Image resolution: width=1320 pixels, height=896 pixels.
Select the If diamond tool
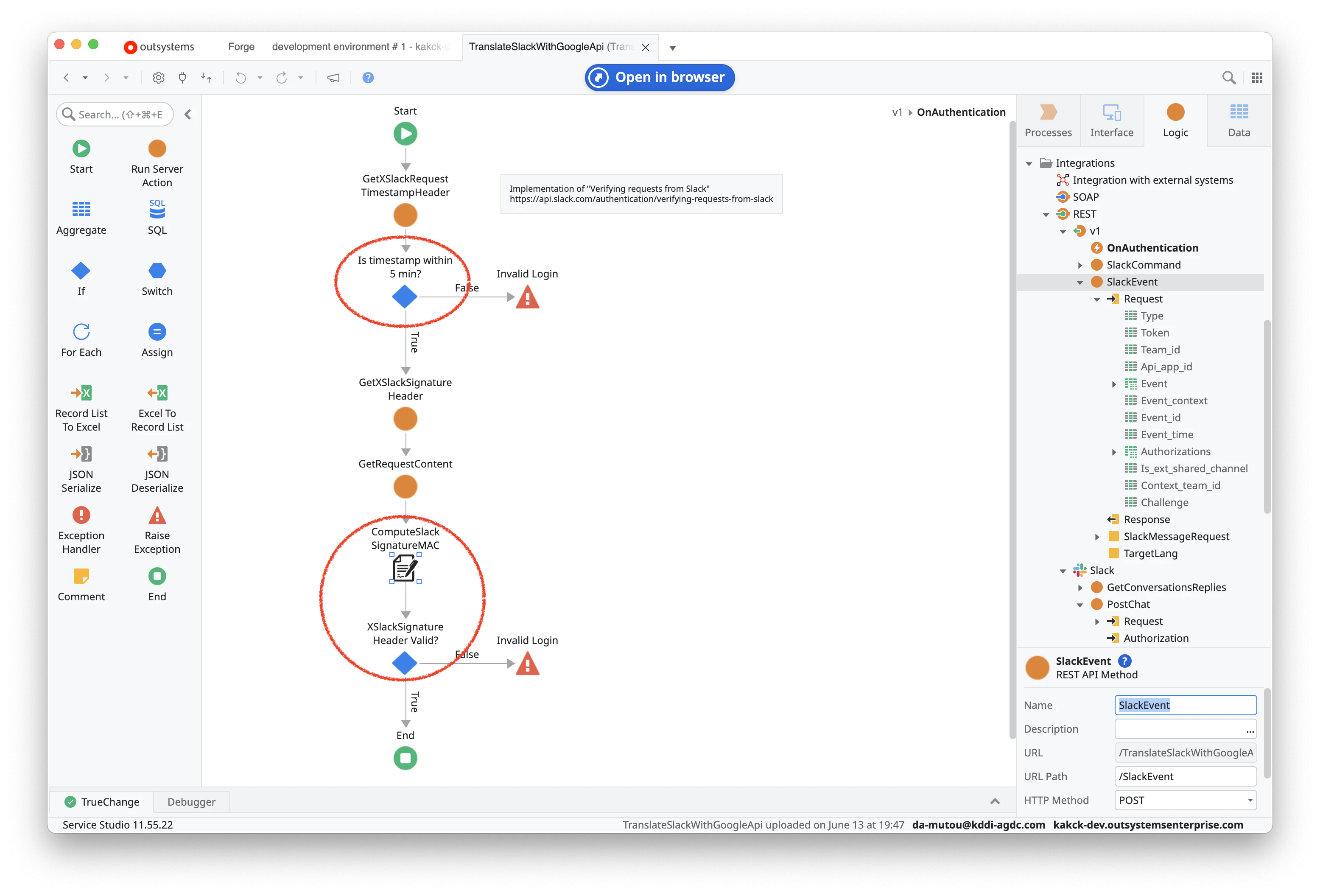tap(81, 278)
